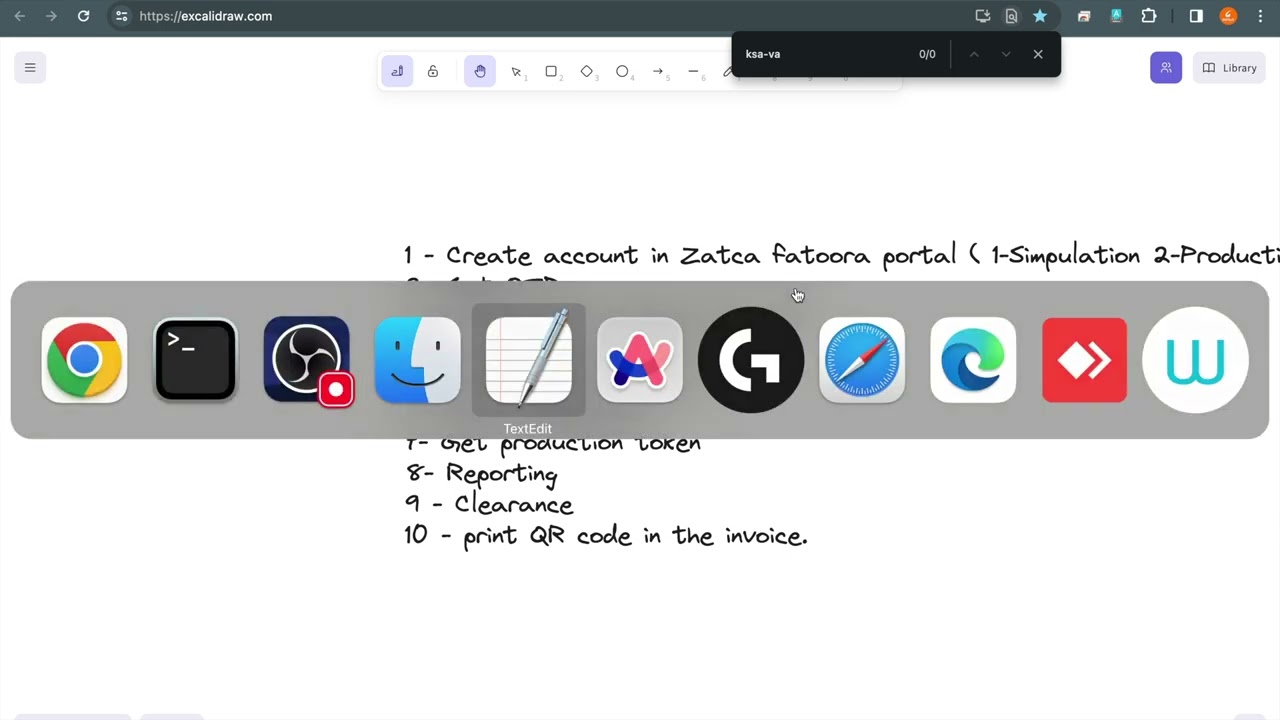
Task: Click the "9 - Clearance" canvas text
Action: point(489,505)
